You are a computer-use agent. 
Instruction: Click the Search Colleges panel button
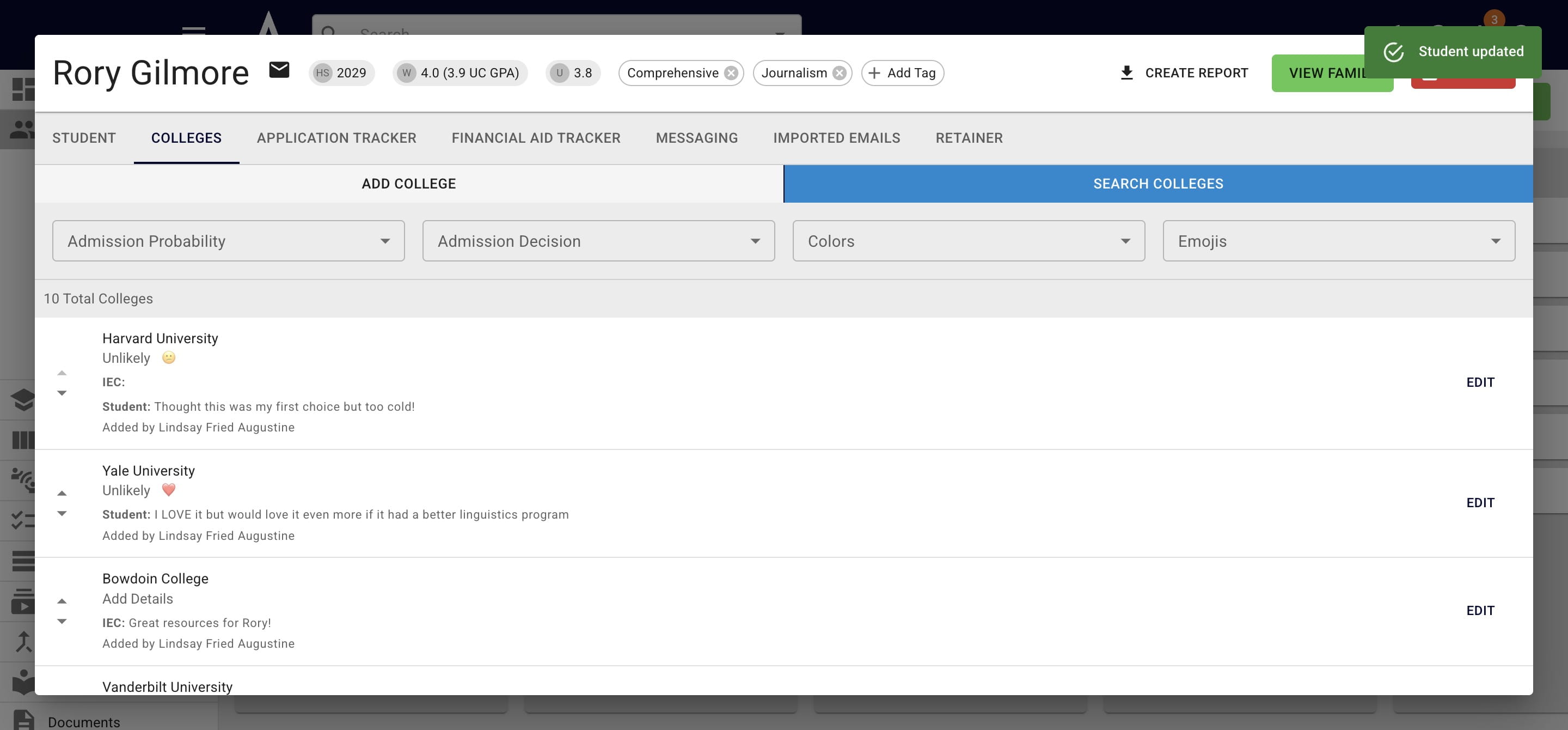pos(1157,184)
